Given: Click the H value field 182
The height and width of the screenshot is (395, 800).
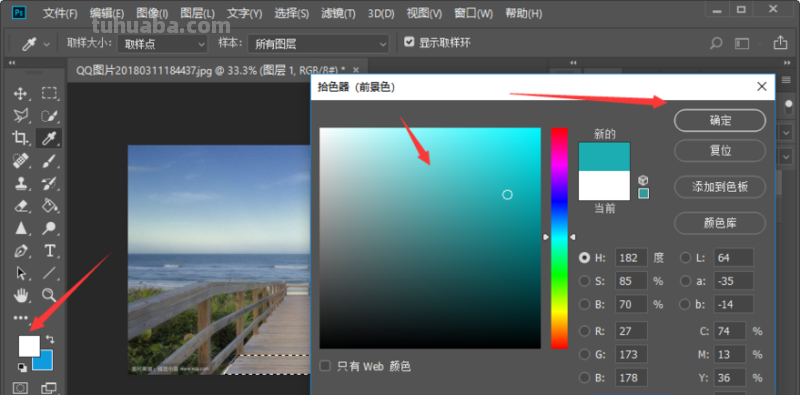Looking at the screenshot, I should tap(632, 258).
